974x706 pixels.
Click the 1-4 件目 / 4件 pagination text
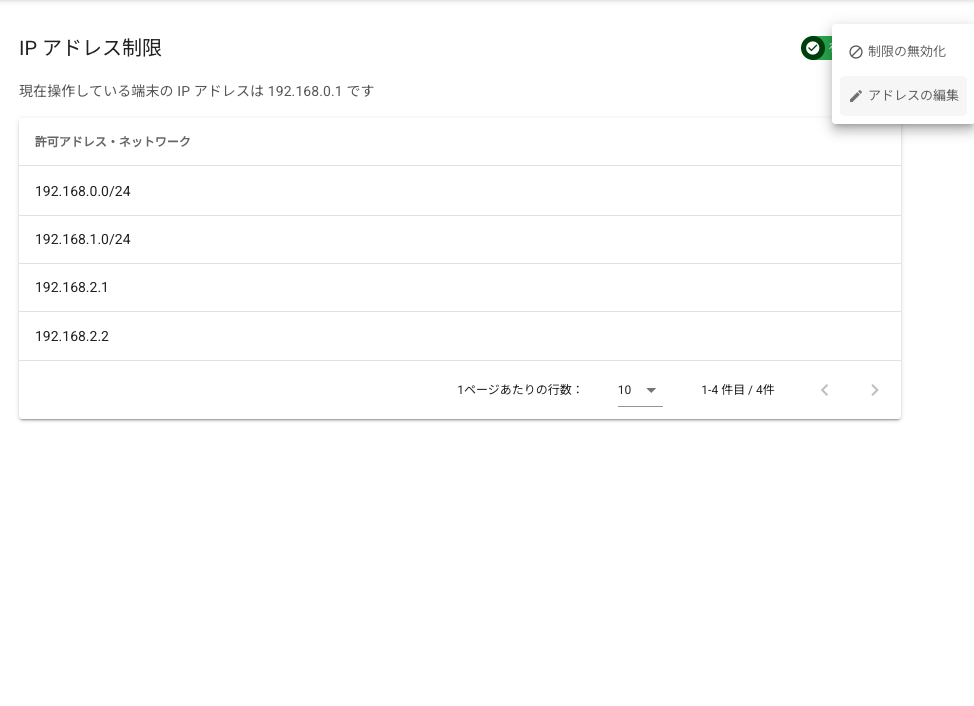point(738,390)
